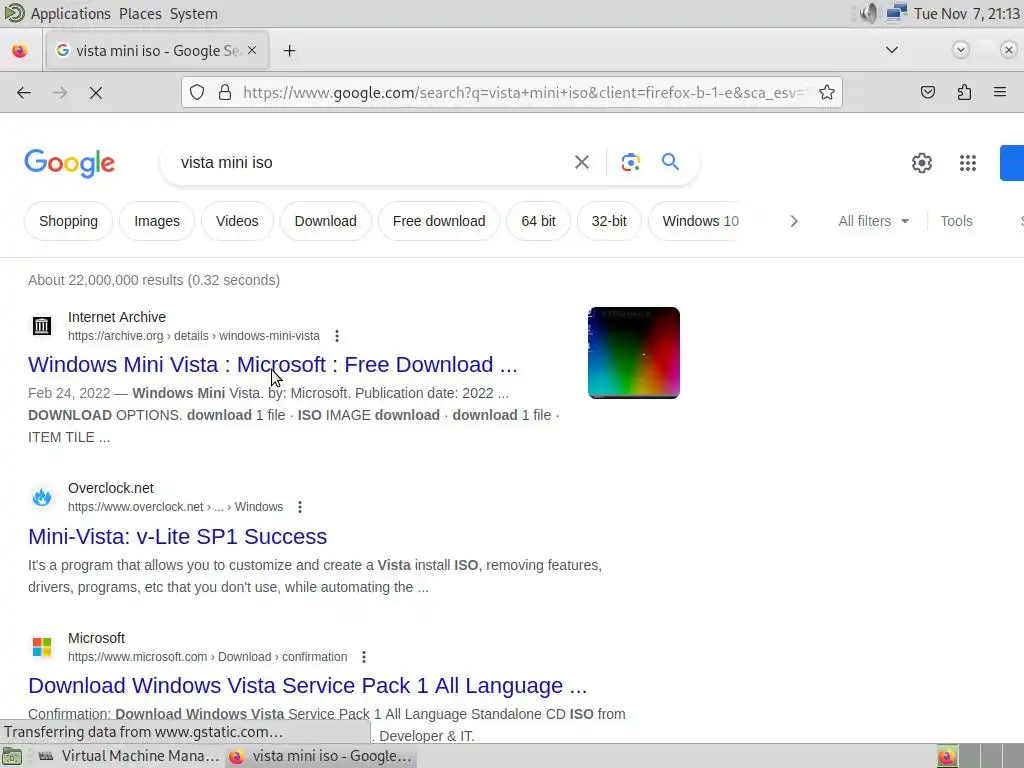Open the Google apps grid

(968, 163)
